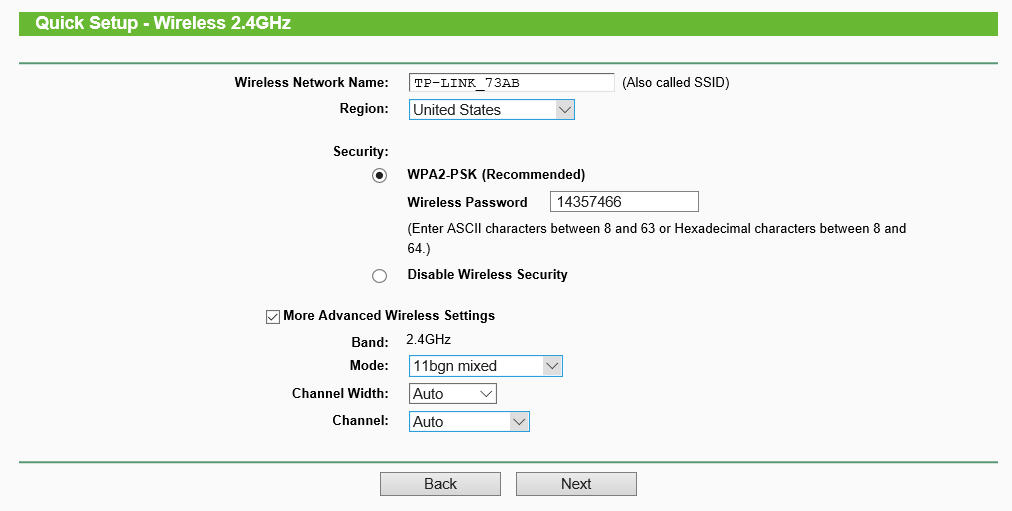Click the chevron arrow on Channel selector
Image resolution: width=1012 pixels, height=511 pixels.
pyautogui.click(x=518, y=422)
